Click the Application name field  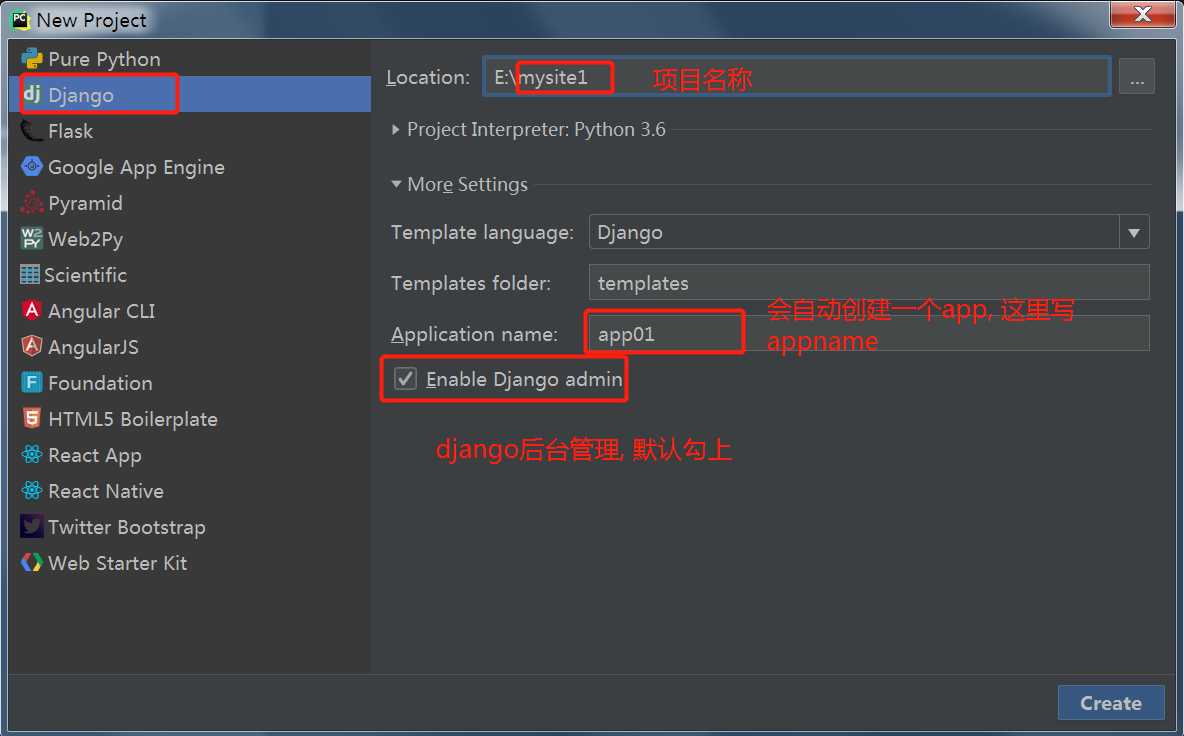click(869, 333)
